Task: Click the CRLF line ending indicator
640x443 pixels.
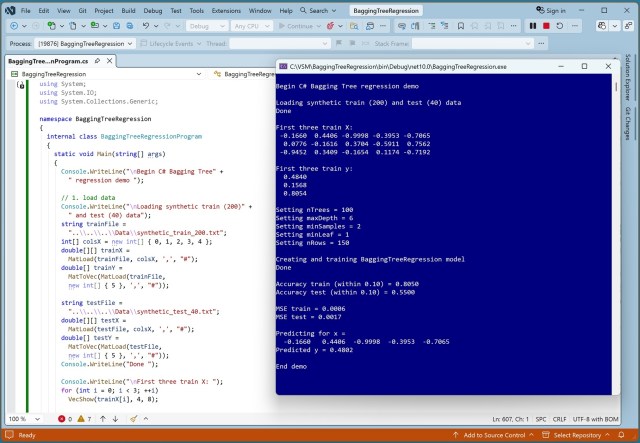Action: tap(559, 419)
